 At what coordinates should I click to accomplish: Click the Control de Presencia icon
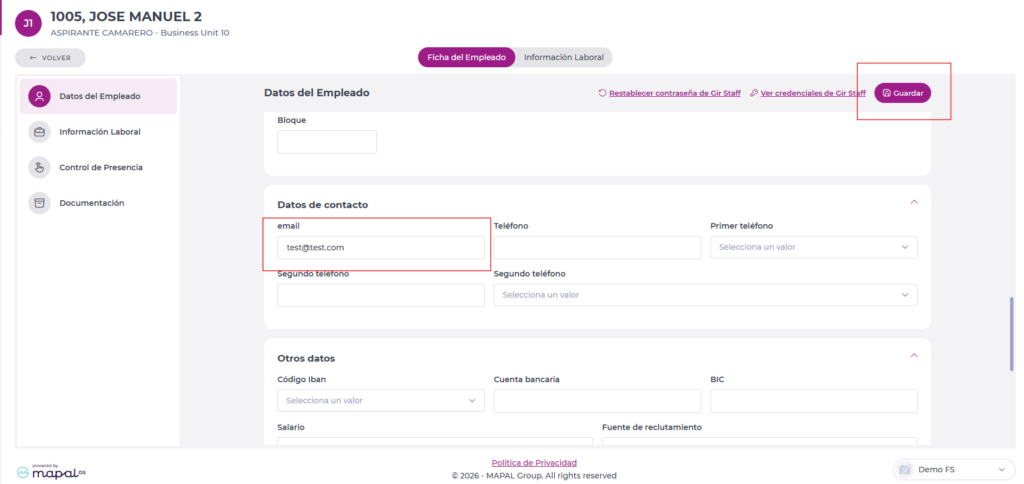point(40,167)
